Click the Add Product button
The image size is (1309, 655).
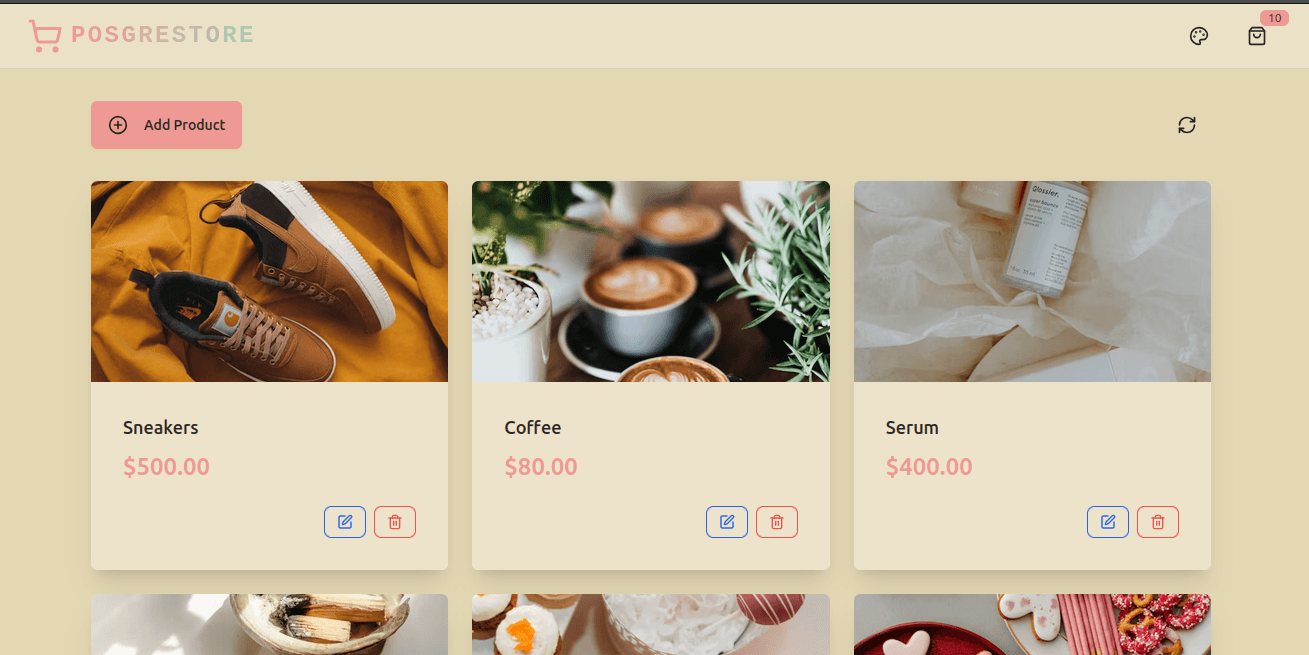(x=166, y=125)
